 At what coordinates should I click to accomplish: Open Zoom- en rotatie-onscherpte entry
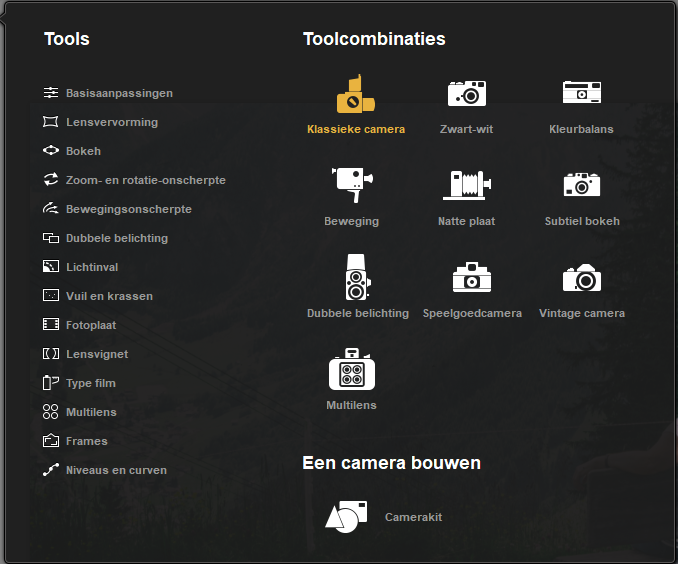(x=146, y=180)
